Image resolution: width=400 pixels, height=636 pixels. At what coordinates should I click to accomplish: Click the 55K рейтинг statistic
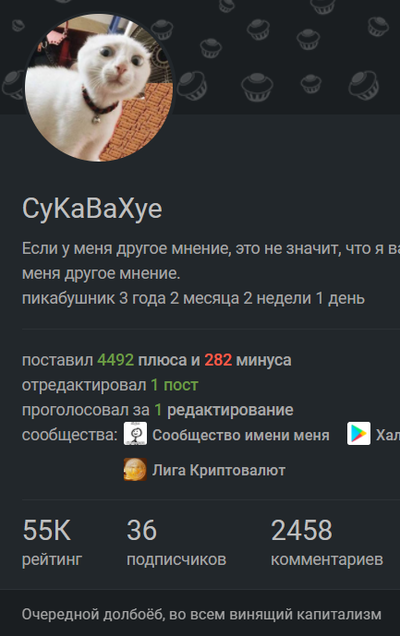pos(52,542)
